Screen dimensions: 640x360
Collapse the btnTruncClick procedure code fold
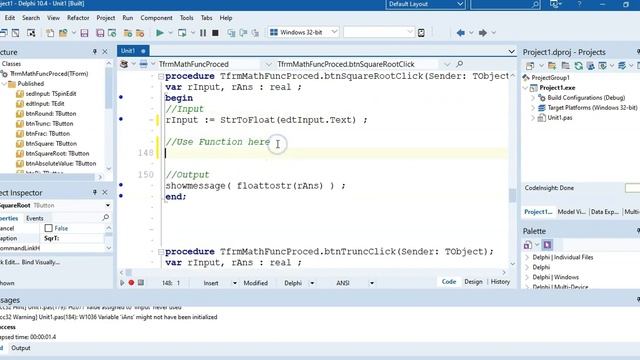point(161,252)
